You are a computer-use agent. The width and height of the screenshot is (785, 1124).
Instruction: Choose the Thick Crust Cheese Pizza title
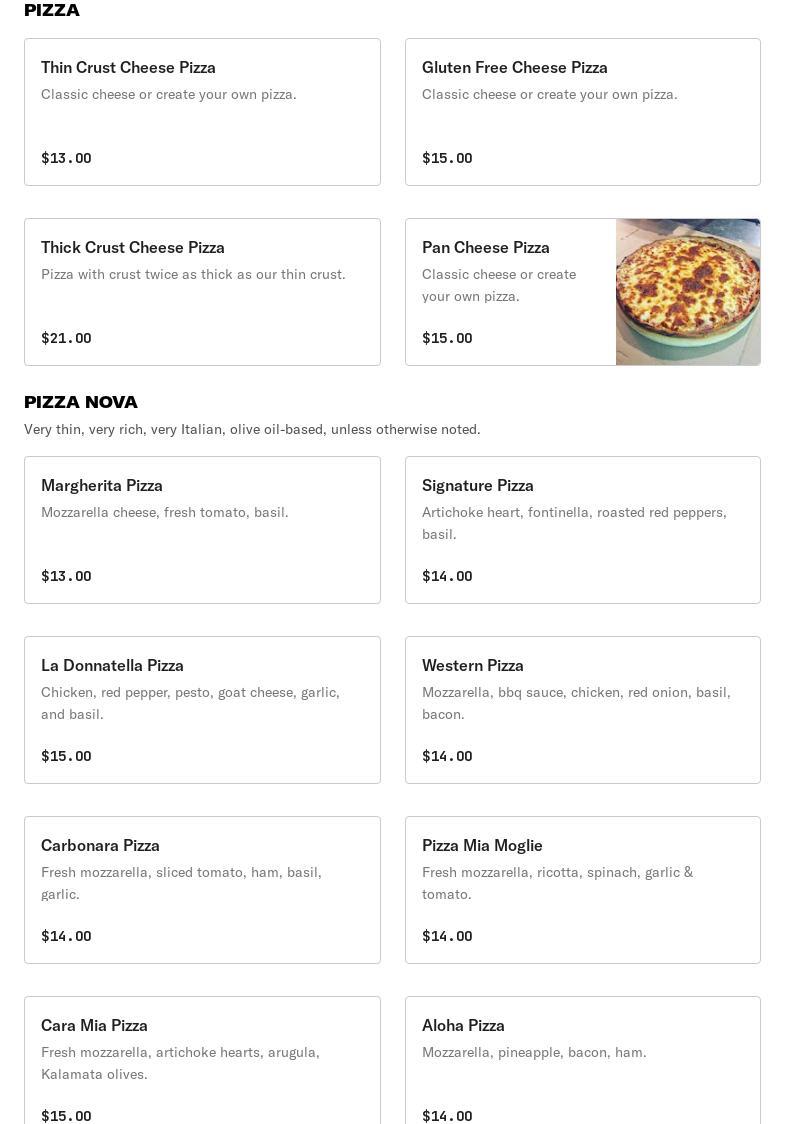pyautogui.click(x=133, y=247)
